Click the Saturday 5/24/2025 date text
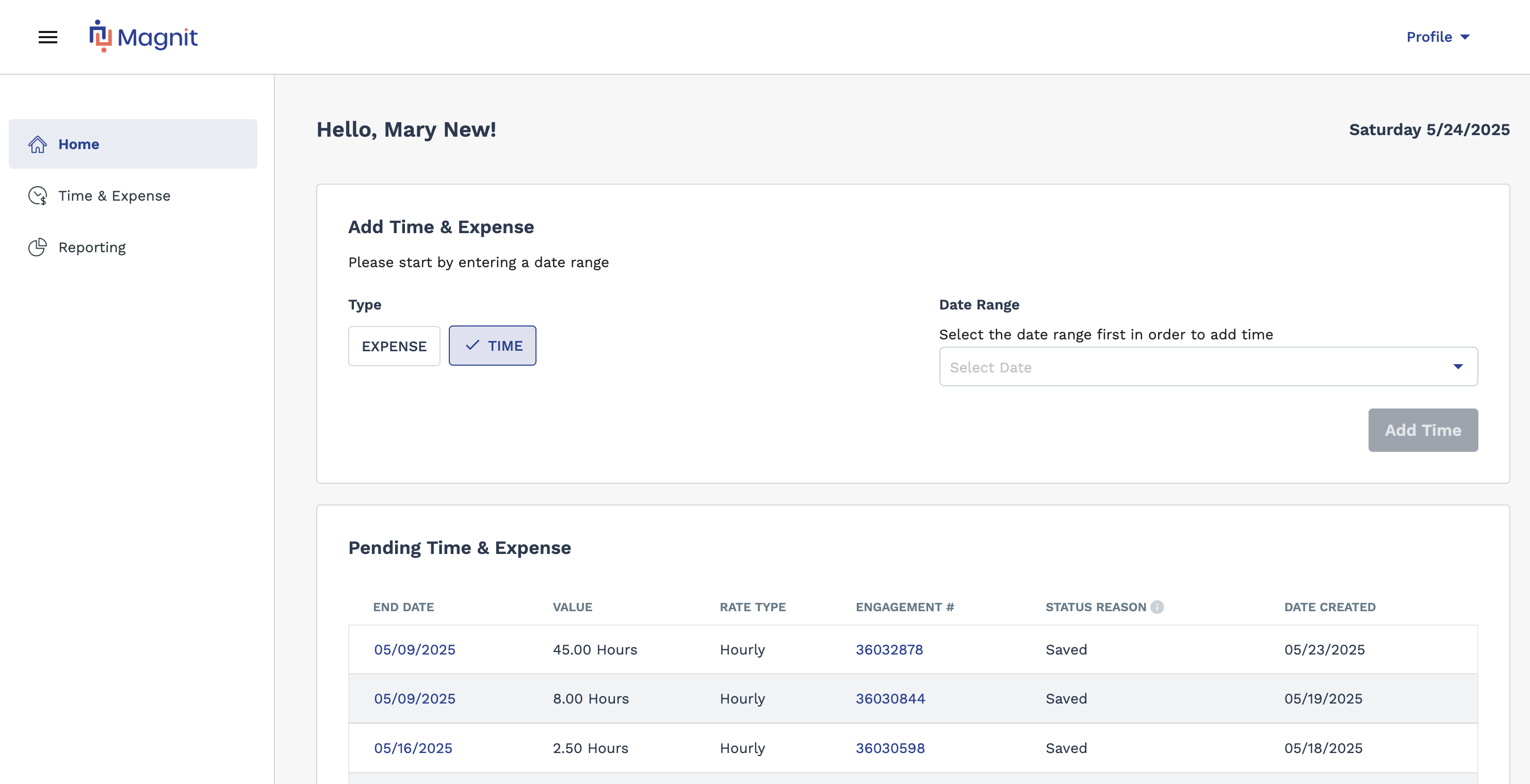 coord(1429,129)
